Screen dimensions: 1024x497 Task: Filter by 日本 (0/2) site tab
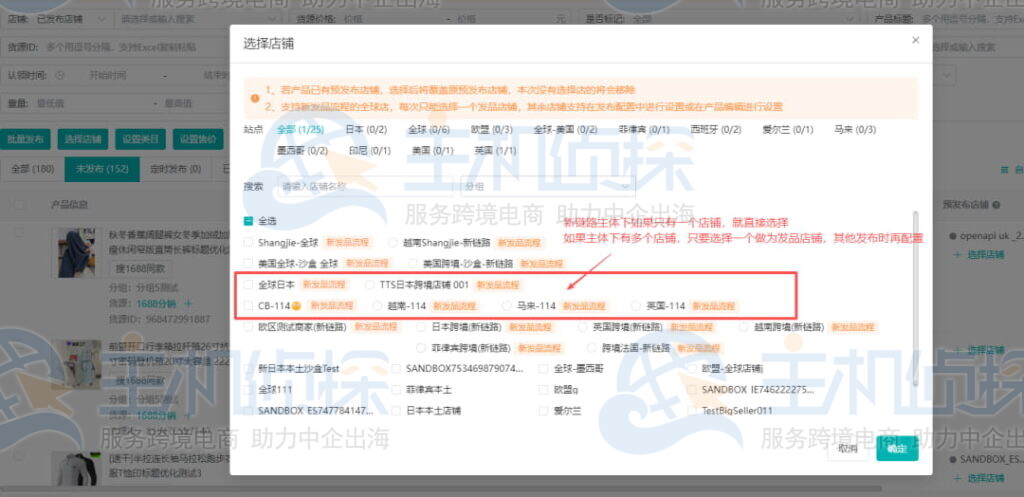coord(366,129)
